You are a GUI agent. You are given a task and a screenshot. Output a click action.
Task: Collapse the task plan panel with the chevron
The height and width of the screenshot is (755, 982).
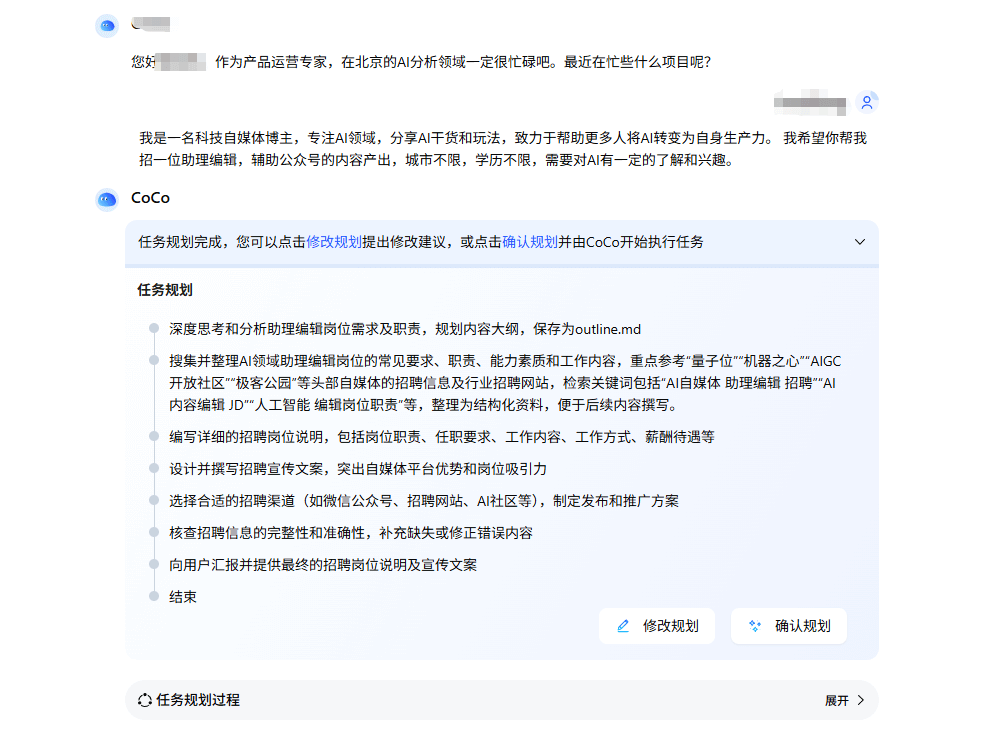(x=860, y=242)
